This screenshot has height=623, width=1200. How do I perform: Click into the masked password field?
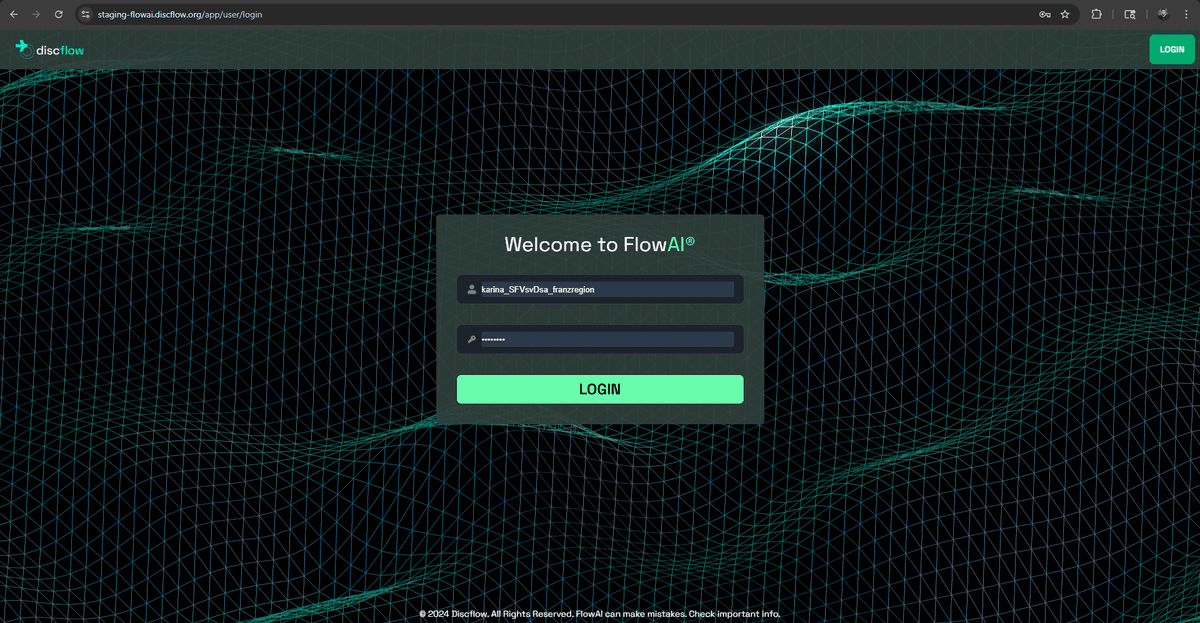point(607,340)
